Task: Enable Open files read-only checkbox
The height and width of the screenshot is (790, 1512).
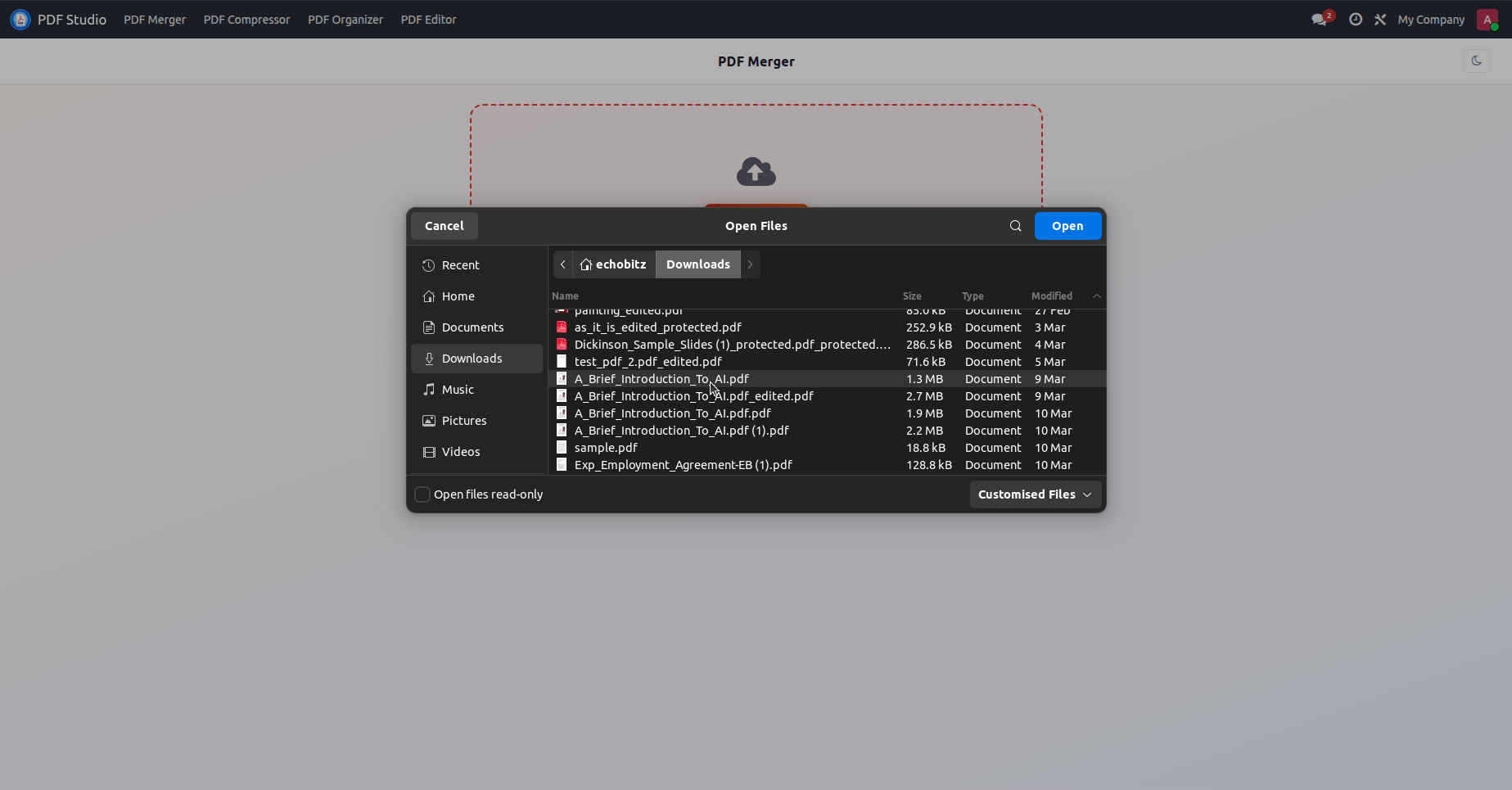Action: (422, 494)
